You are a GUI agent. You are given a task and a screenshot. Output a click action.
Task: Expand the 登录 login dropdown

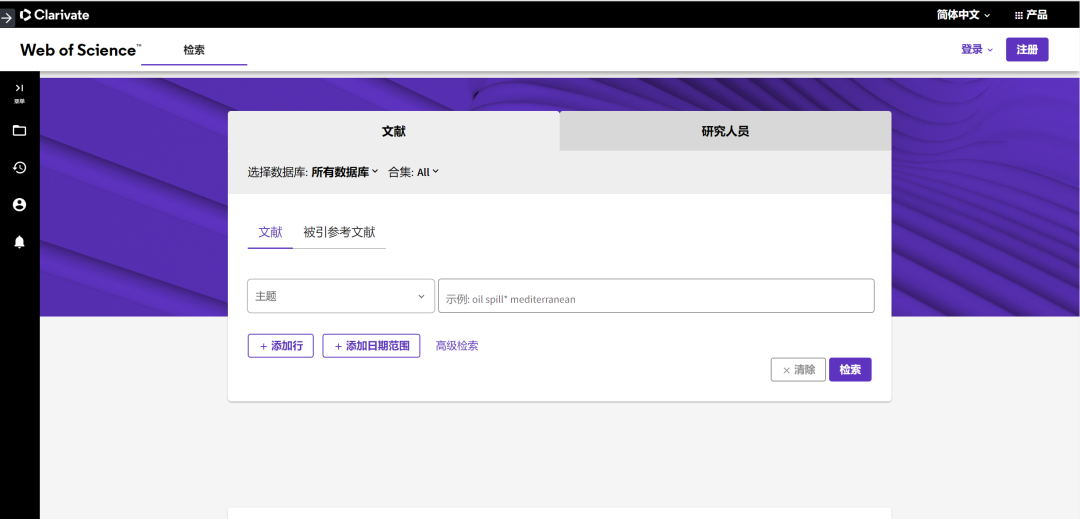click(977, 50)
